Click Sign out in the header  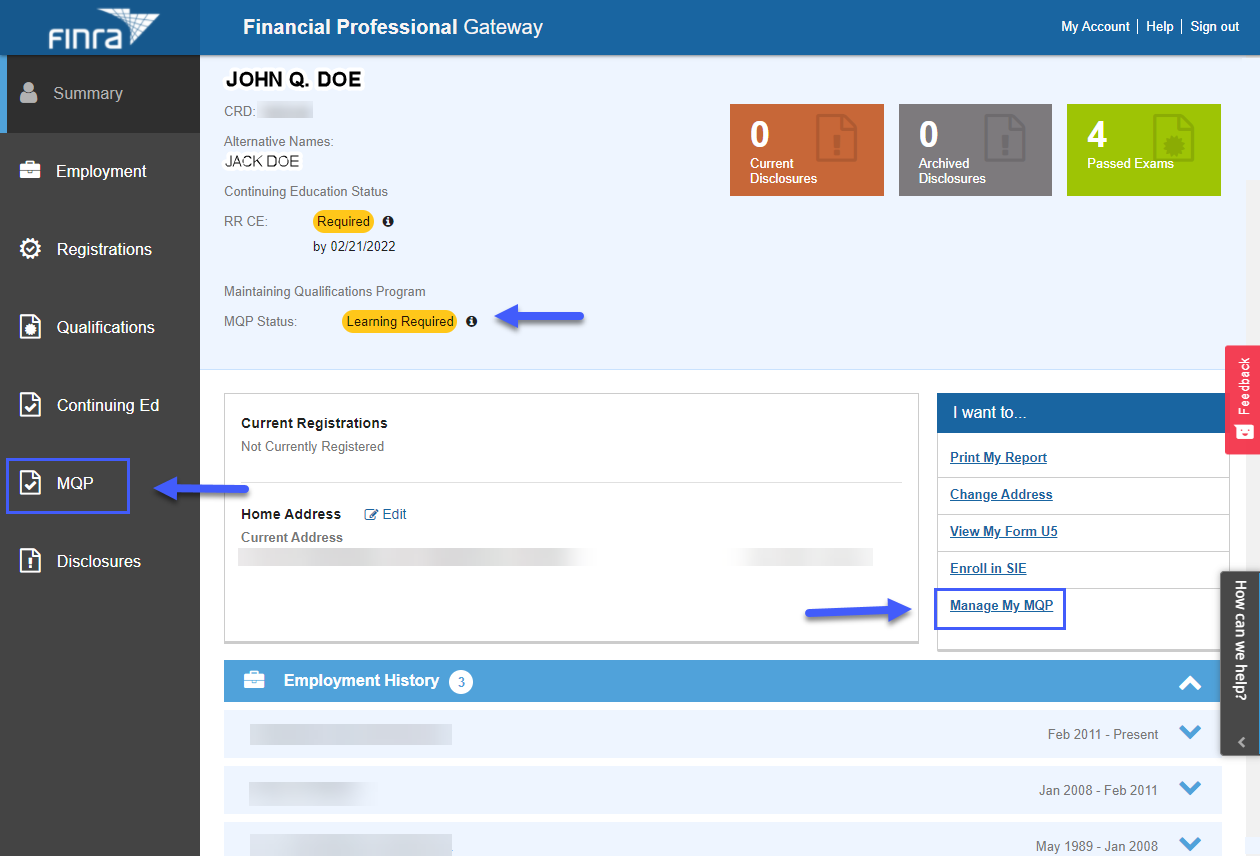tap(1214, 27)
